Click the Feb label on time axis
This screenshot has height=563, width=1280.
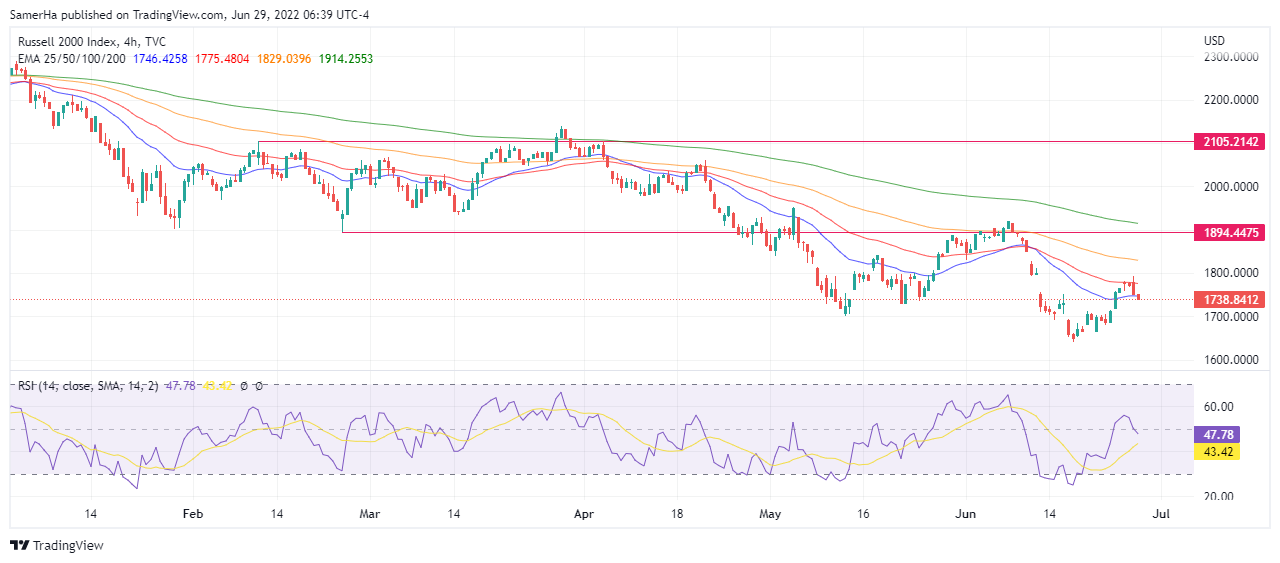tap(193, 513)
